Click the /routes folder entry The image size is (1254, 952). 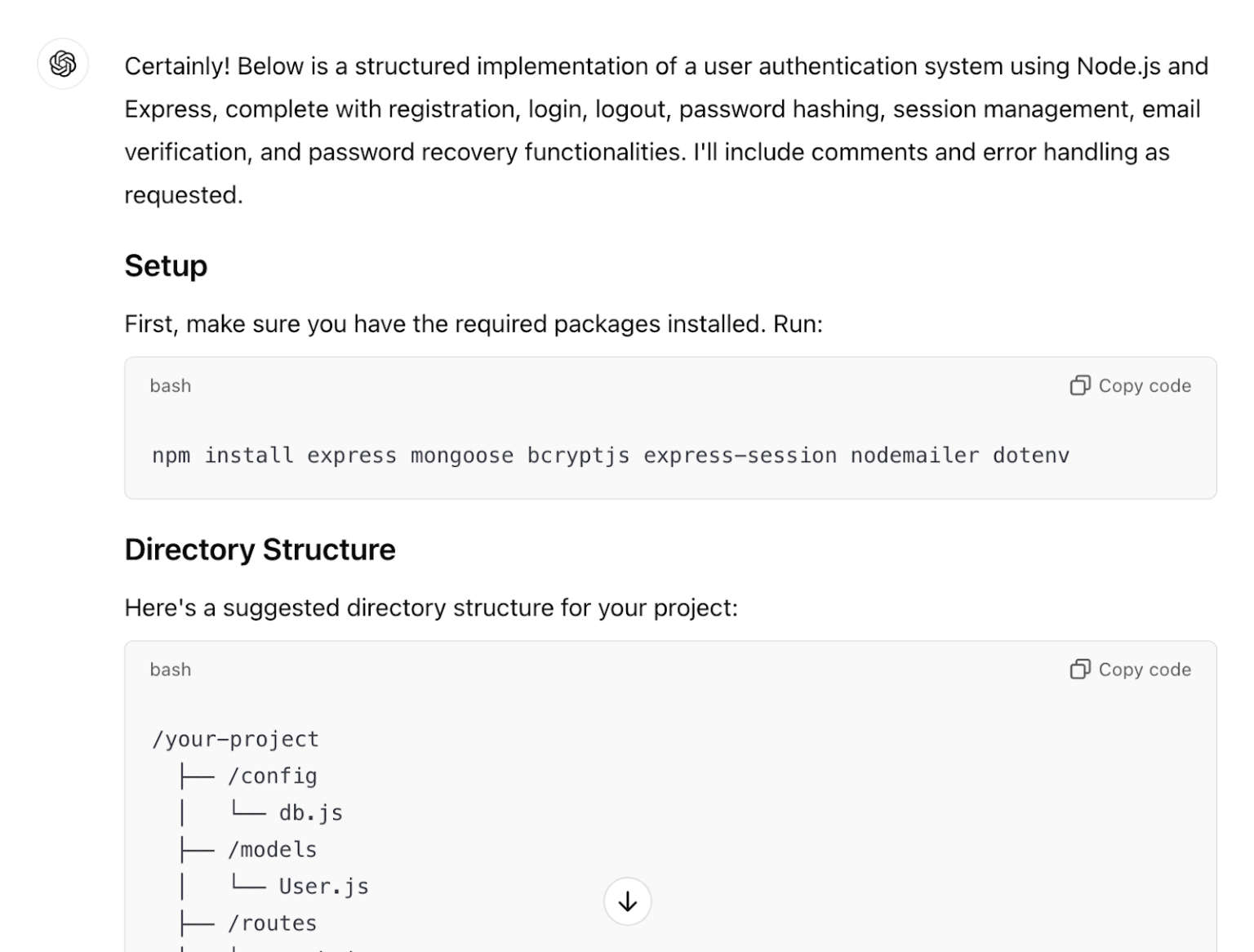coord(272,923)
